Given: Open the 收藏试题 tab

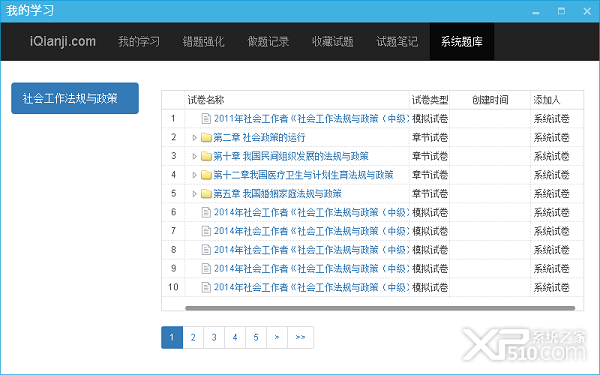Looking at the screenshot, I should tap(333, 41).
